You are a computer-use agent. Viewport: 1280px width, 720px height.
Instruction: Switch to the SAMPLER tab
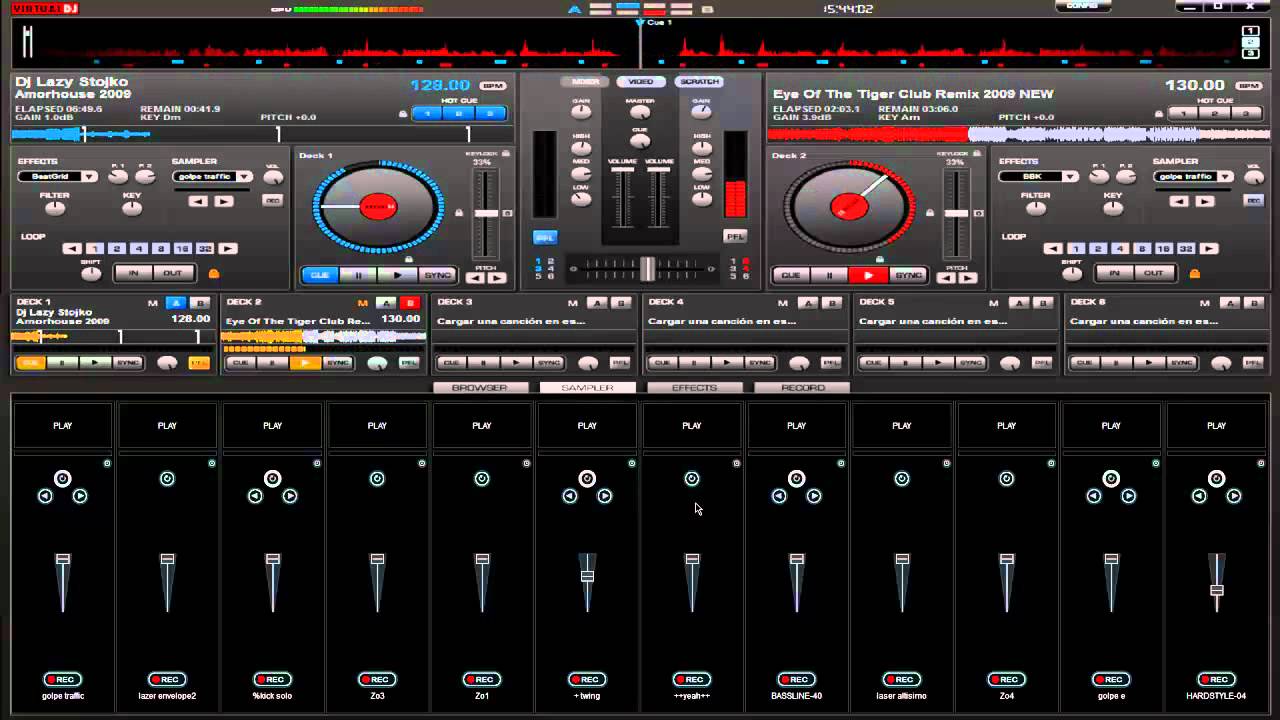588,388
